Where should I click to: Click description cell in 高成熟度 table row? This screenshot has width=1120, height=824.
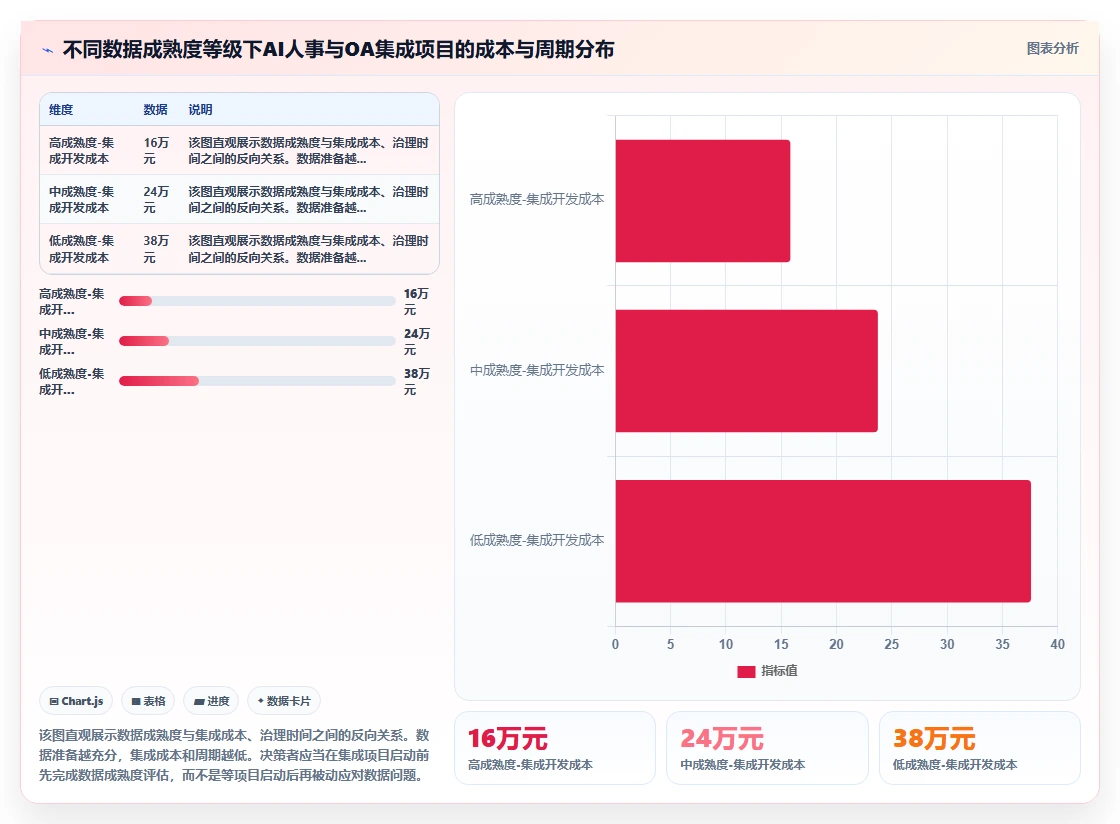click(309, 151)
